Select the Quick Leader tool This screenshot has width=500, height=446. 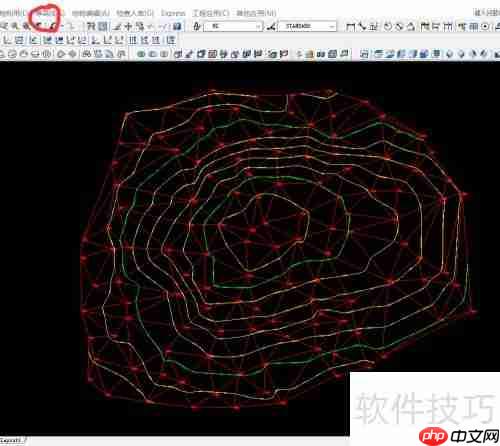[462, 26]
